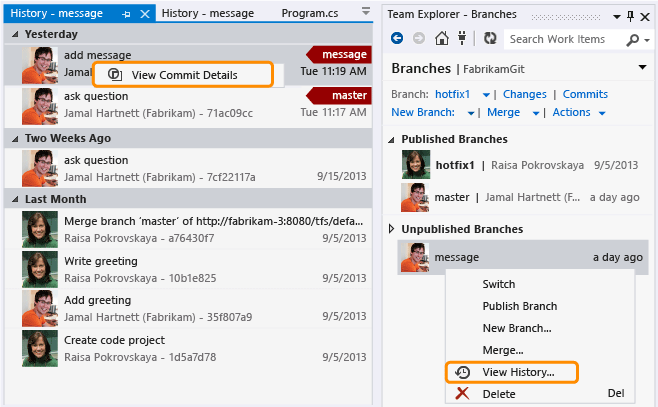Select the Merge branch 'master' commit
The width and height of the screenshot is (658, 407).
click(188, 229)
